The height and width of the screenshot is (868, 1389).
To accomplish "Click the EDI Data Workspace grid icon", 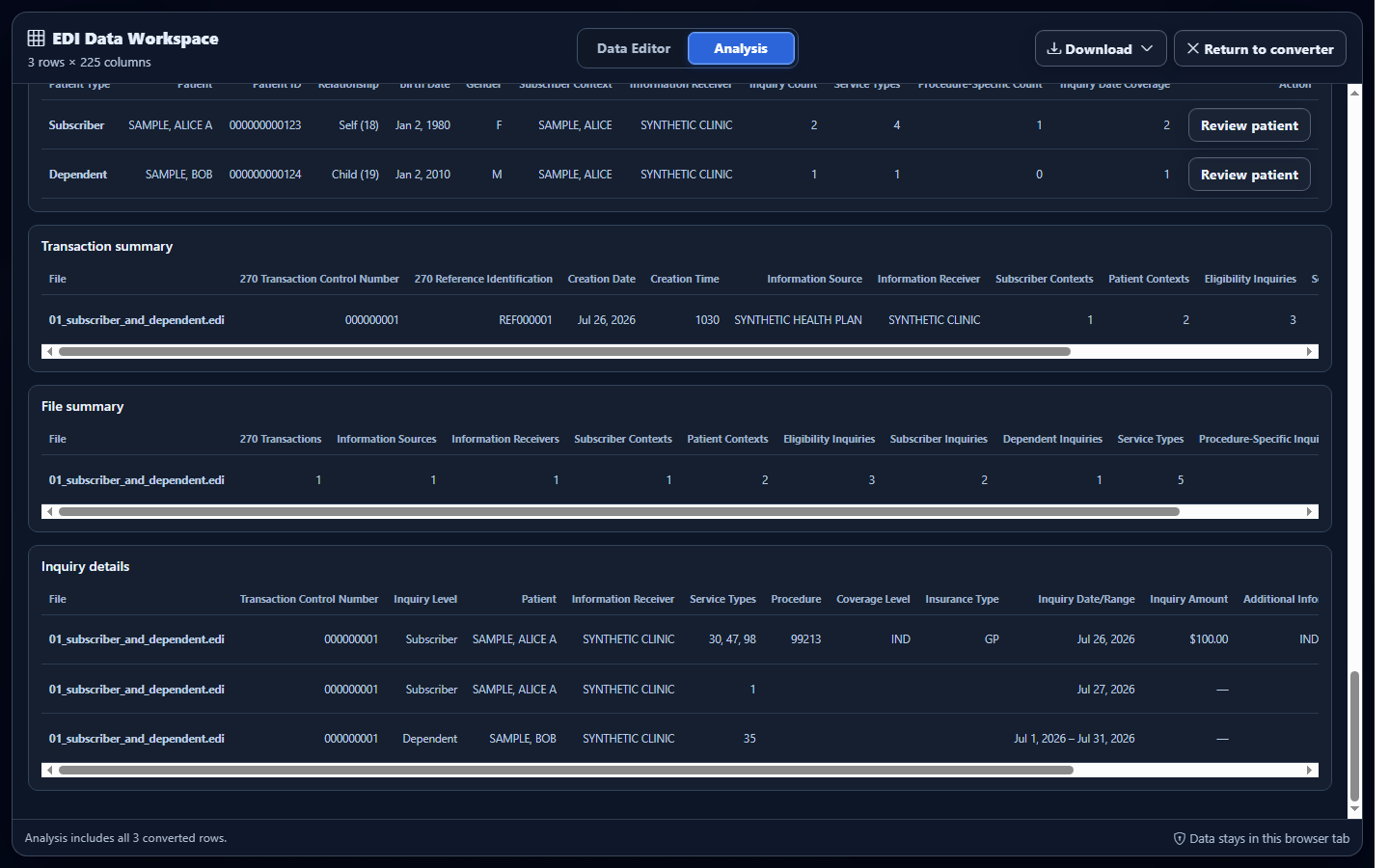I will tap(36, 38).
